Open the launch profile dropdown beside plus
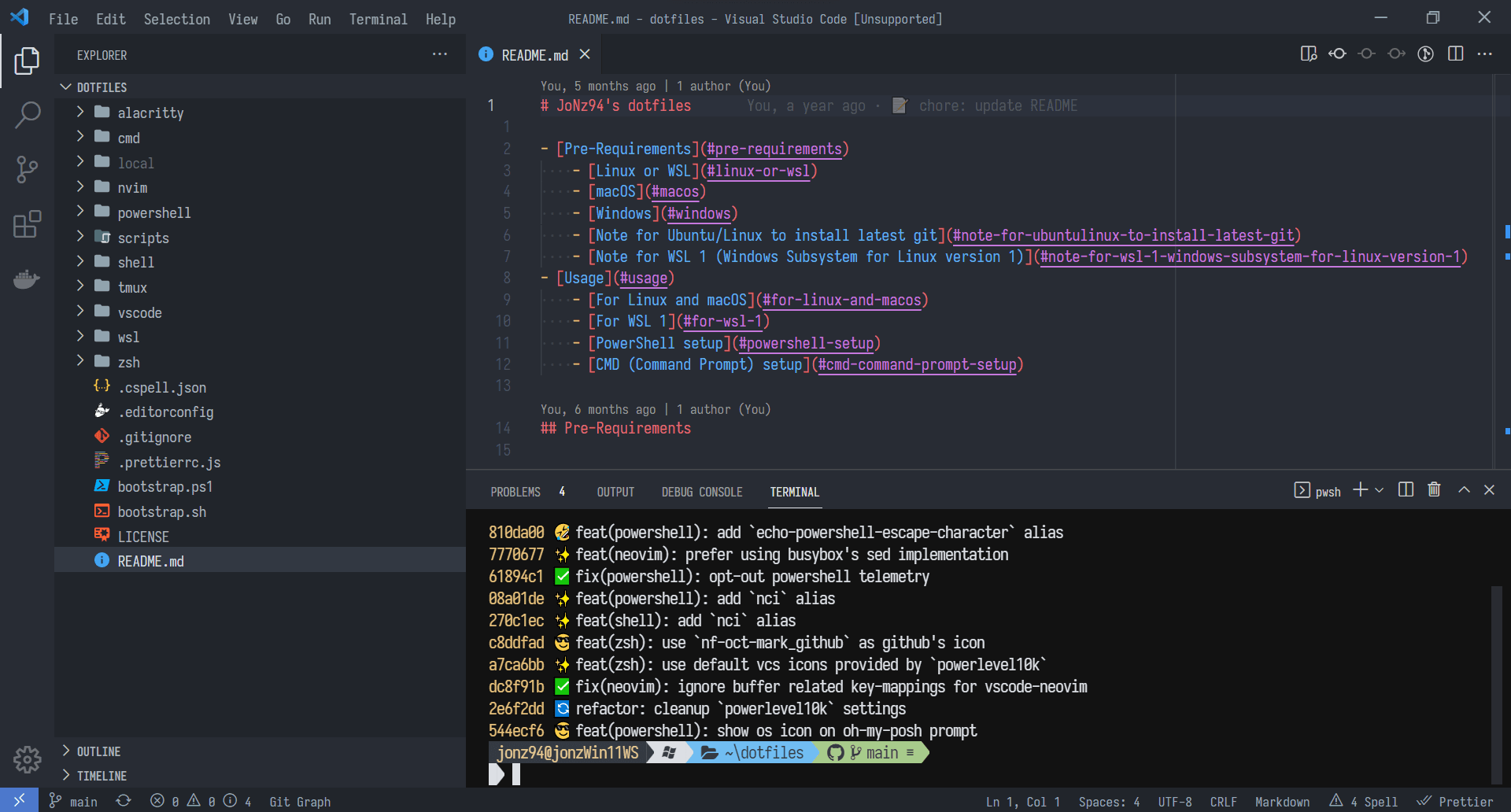The height and width of the screenshot is (812, 1511). click(1379, 490)
